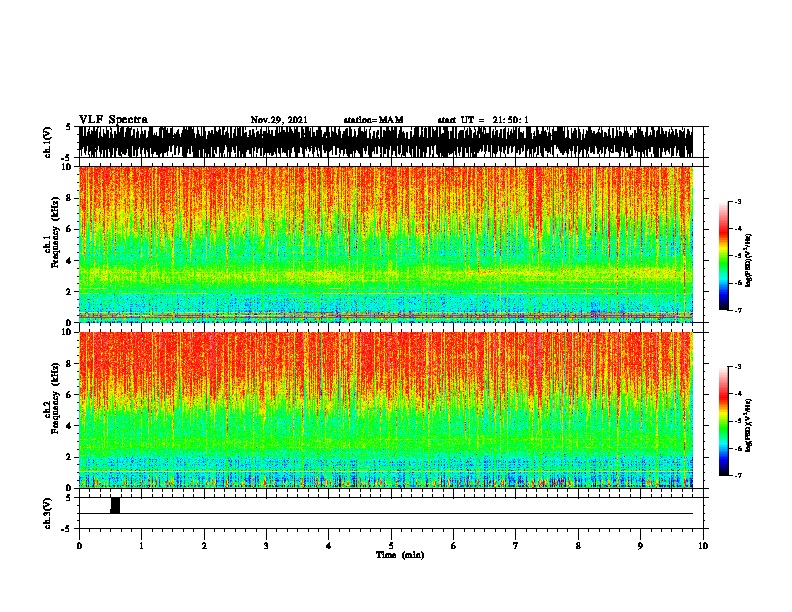Click the "start UT = 21:50:1" label
The height and width of the screenshot is (612, 792).
[483, 120]
